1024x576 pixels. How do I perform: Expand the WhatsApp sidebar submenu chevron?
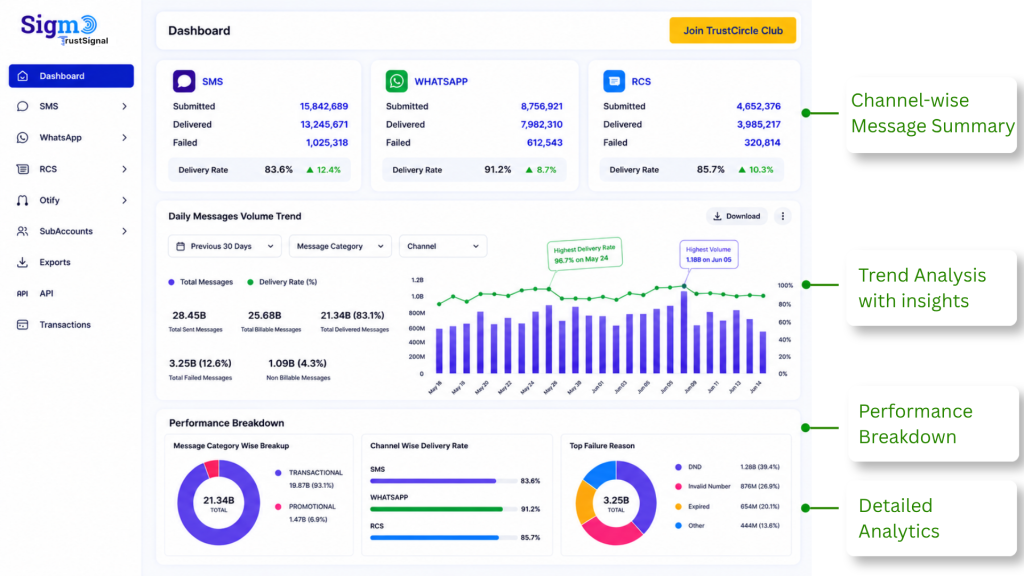124,138
